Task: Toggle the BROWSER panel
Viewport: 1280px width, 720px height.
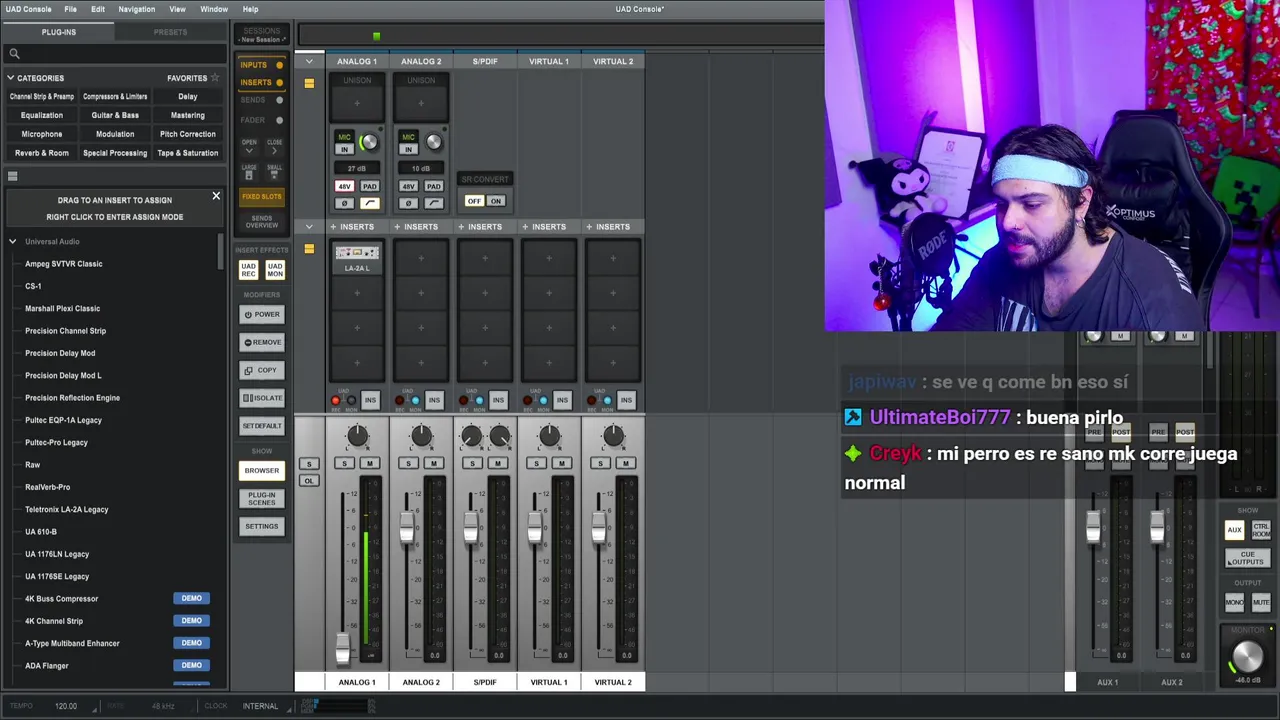Action: [x=262, y=471]
